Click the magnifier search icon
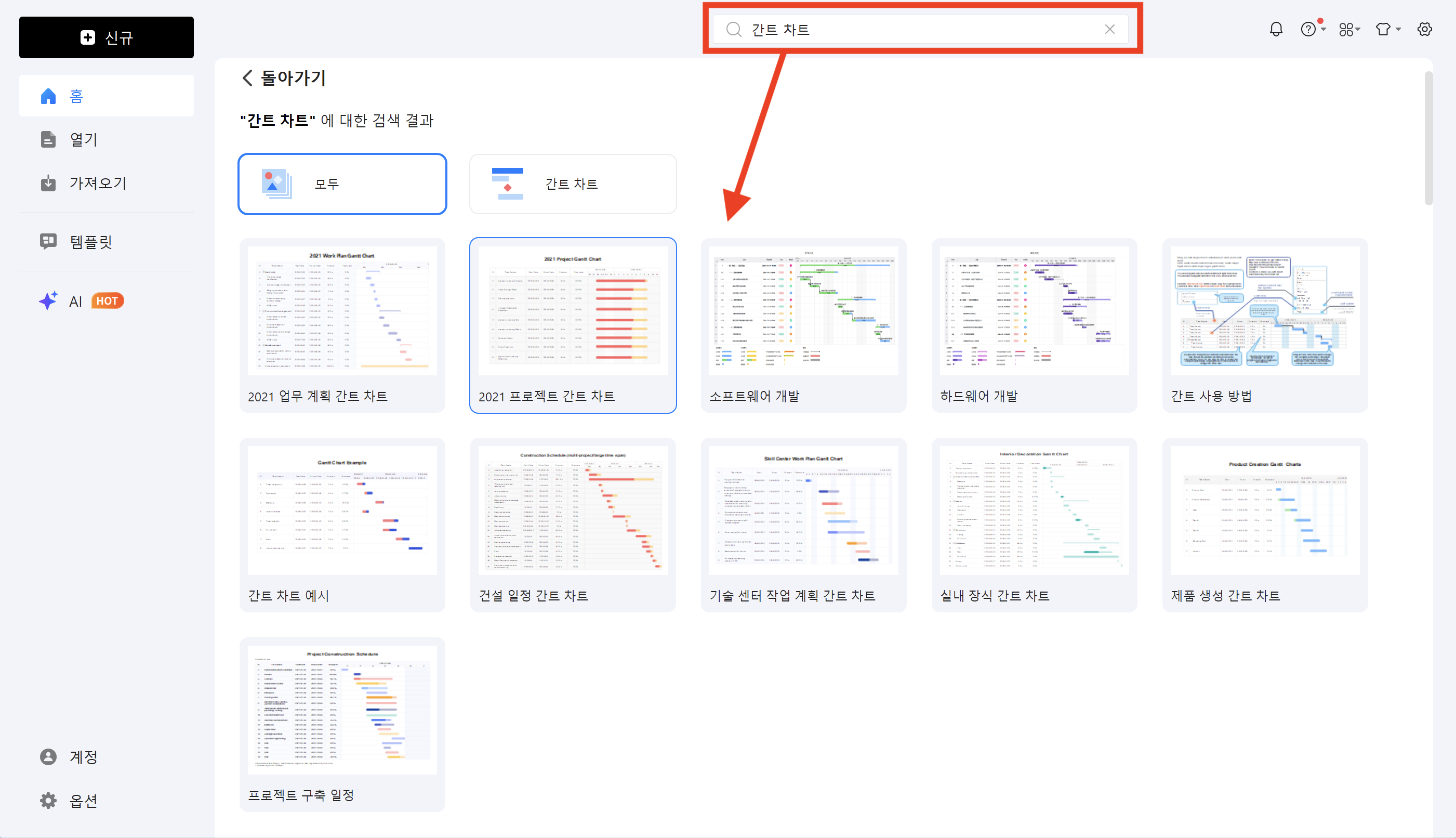Viewport: 1456px width, 838px height. [x=734, y=29]
